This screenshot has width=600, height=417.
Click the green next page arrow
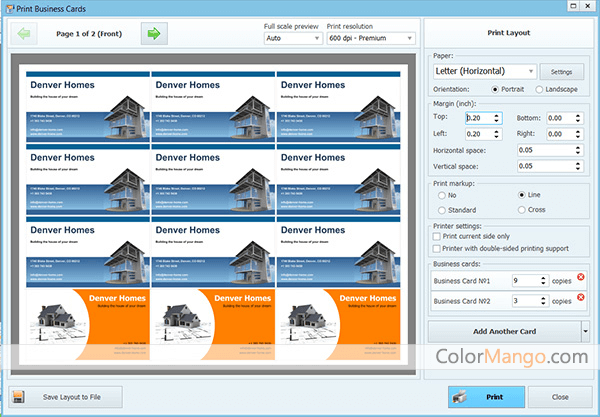153,34
